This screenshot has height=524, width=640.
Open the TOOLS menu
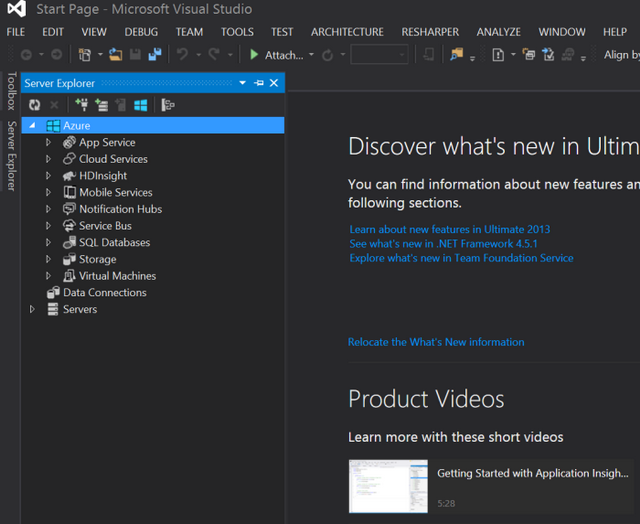pos(237,32)
